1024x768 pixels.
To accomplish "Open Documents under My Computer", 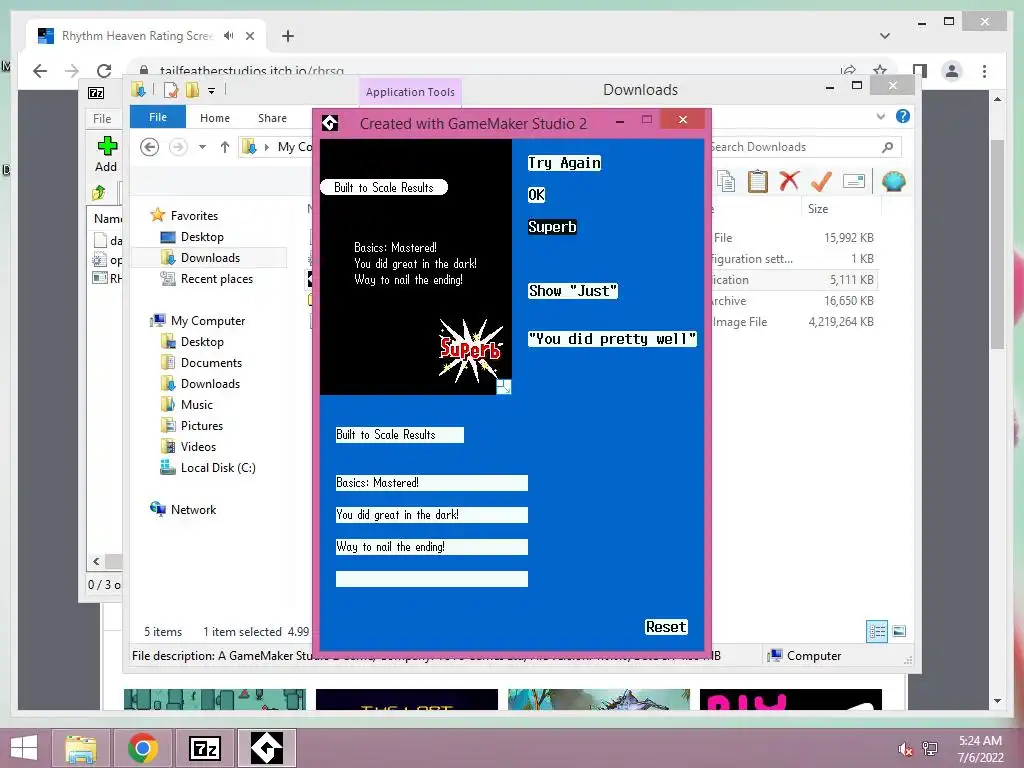I will click(x=211, y=362).
